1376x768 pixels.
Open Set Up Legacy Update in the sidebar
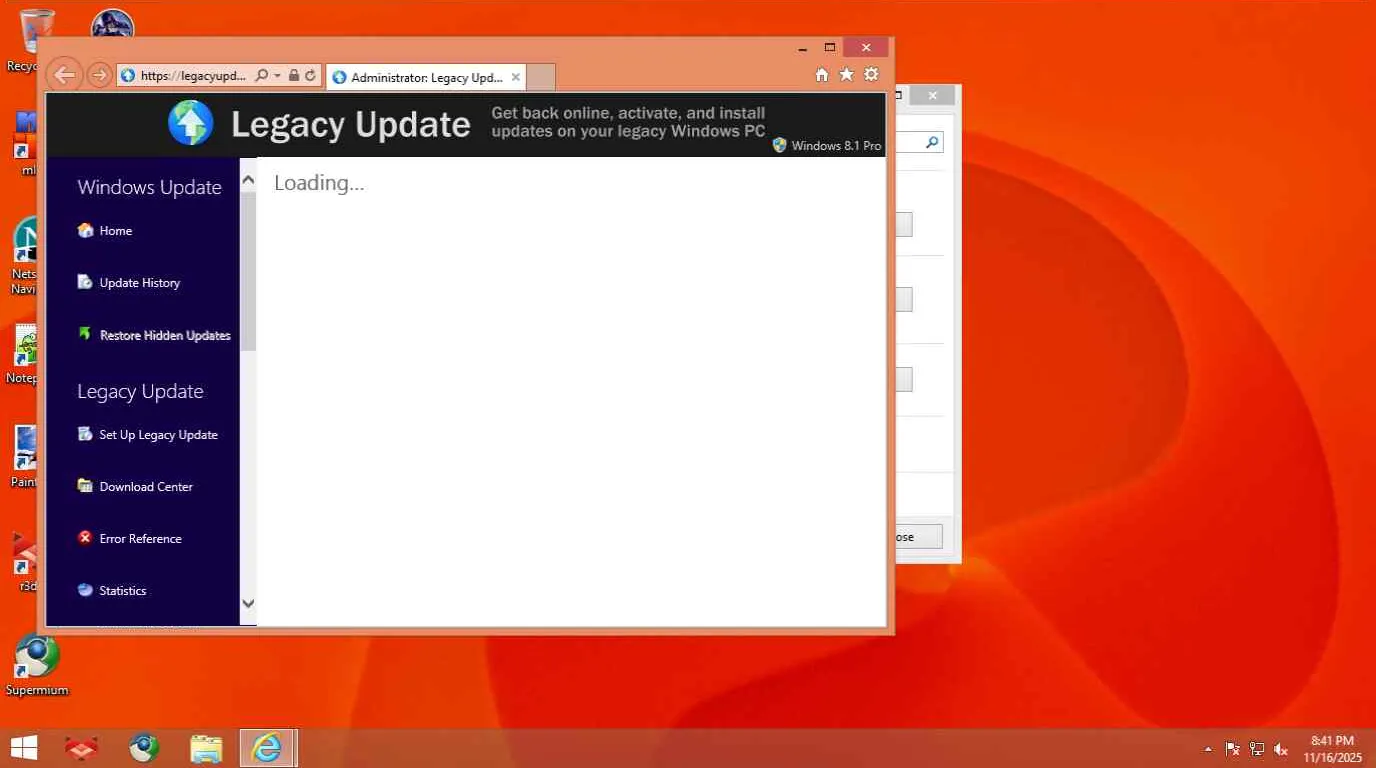coord(158,435)
